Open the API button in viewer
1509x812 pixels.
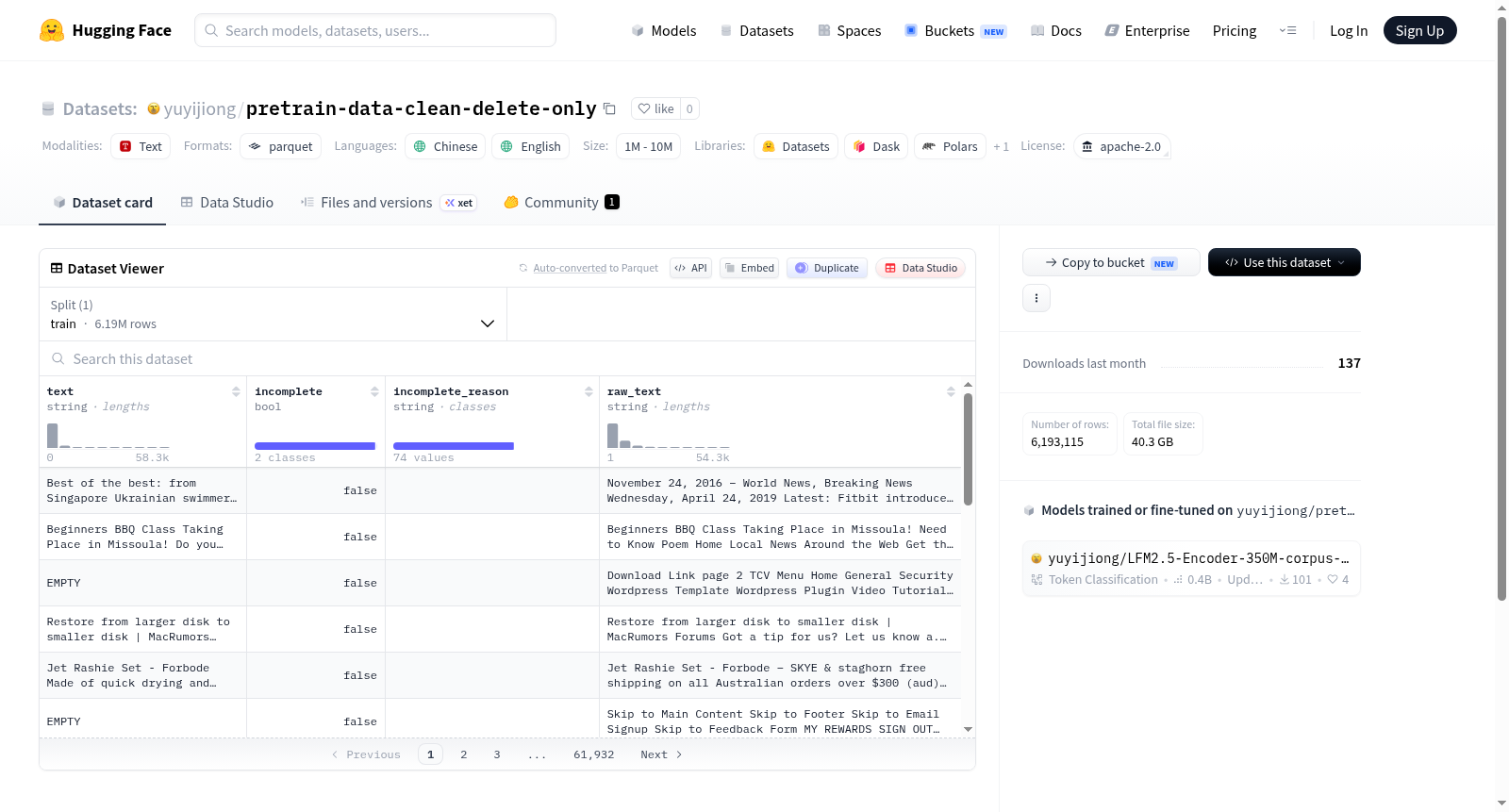(x=690, y=268)
